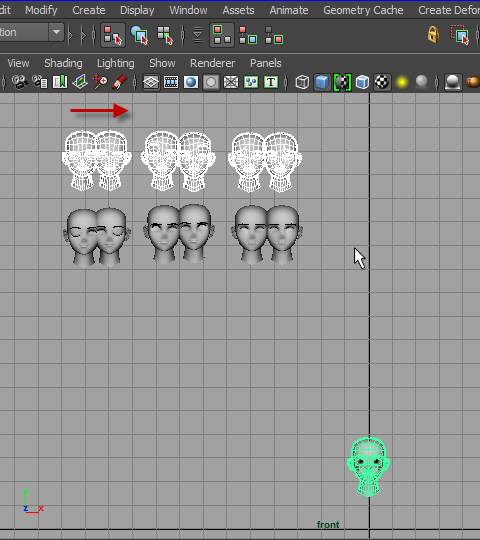This screenshot has width=480, height=540.
Task: Open the Create menu
Action: click(x=88, y=10)
